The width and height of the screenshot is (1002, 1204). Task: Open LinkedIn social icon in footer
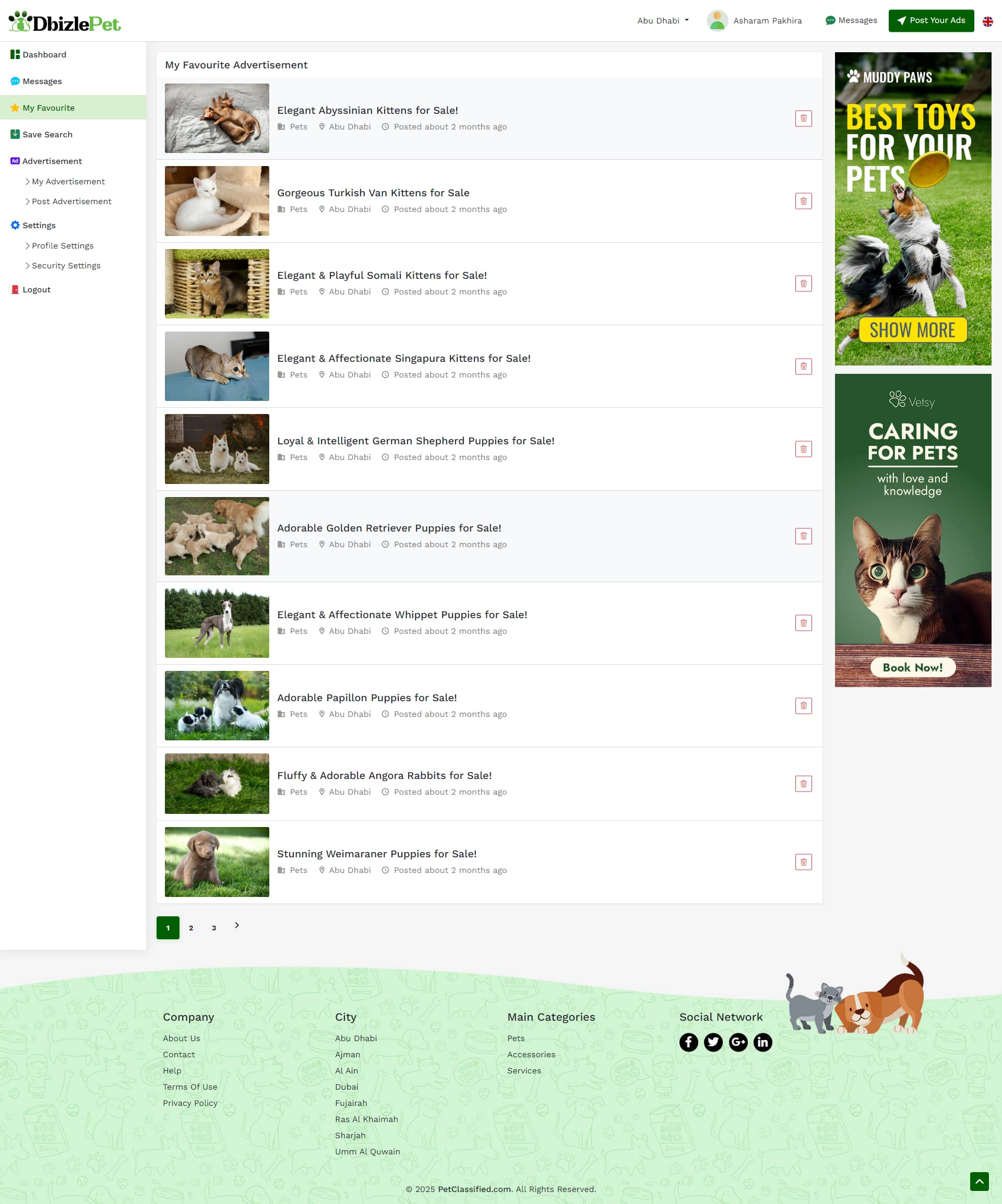tap(762, 1042)
